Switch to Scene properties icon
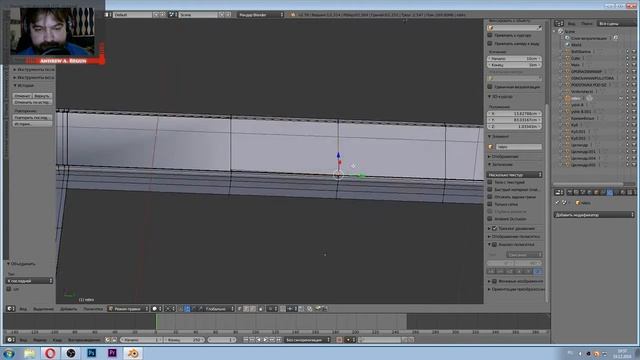This screenshot has height=360, width=640. (583, 192)
